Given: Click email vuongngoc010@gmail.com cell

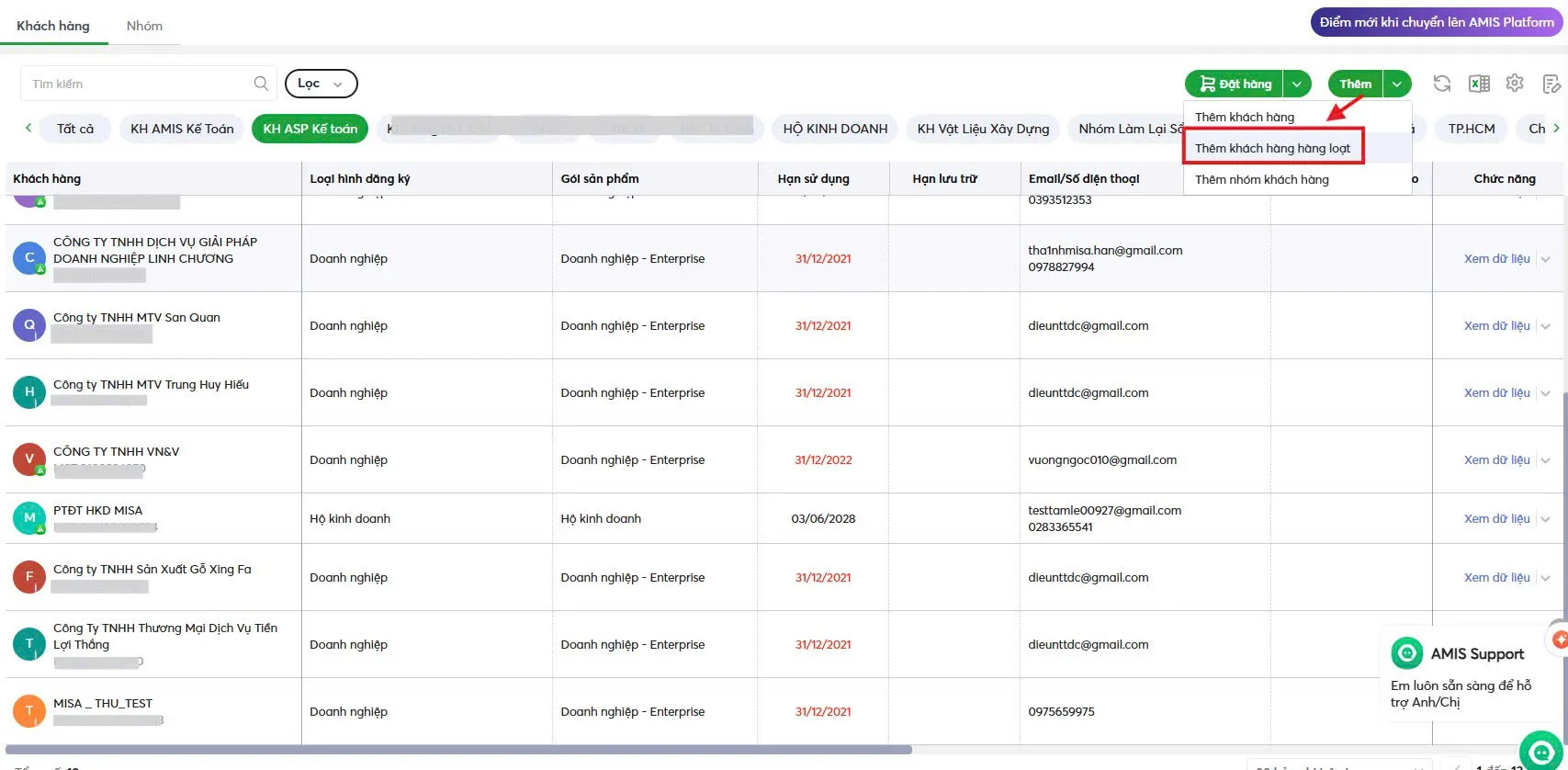Looking at the screenshot, I should [x=1102, y=459].
